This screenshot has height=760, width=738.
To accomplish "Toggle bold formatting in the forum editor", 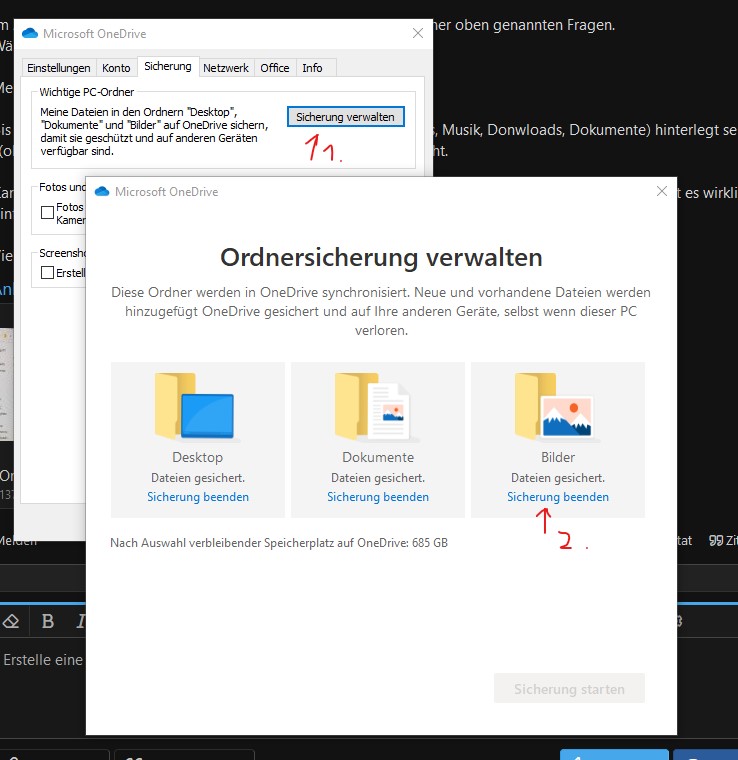I will (x=47, y=621).
